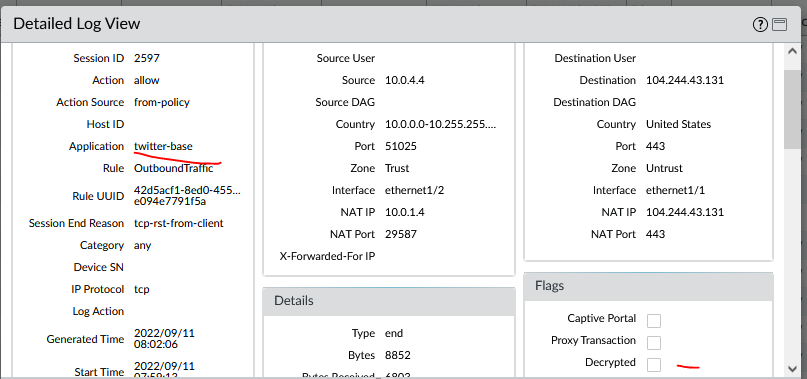This screenshot has height=379, width=807.
Task: Toggle the Decrypted flag checkbox
Action: [x=654, y=365]
